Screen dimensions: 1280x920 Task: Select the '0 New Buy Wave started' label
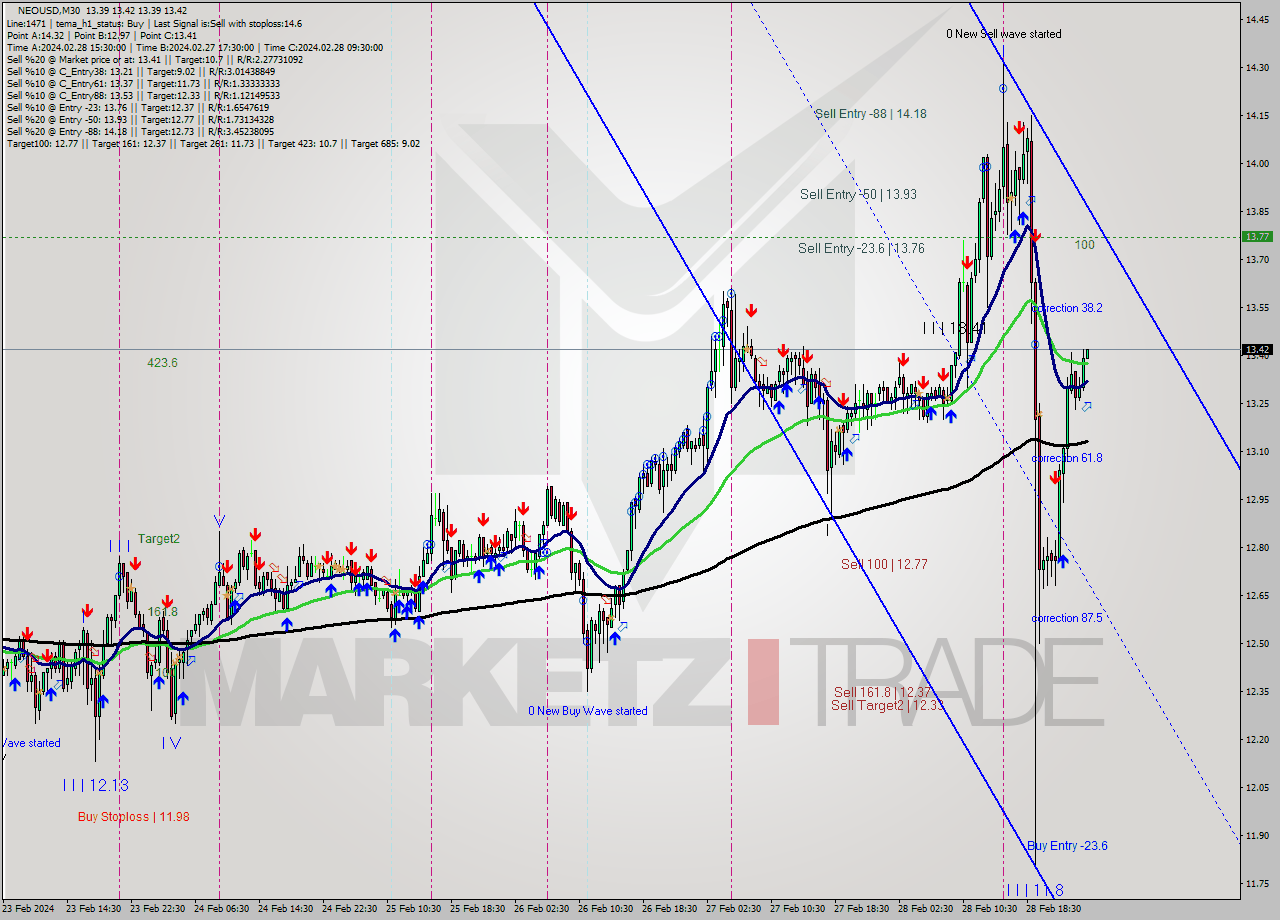pos(588,711)
